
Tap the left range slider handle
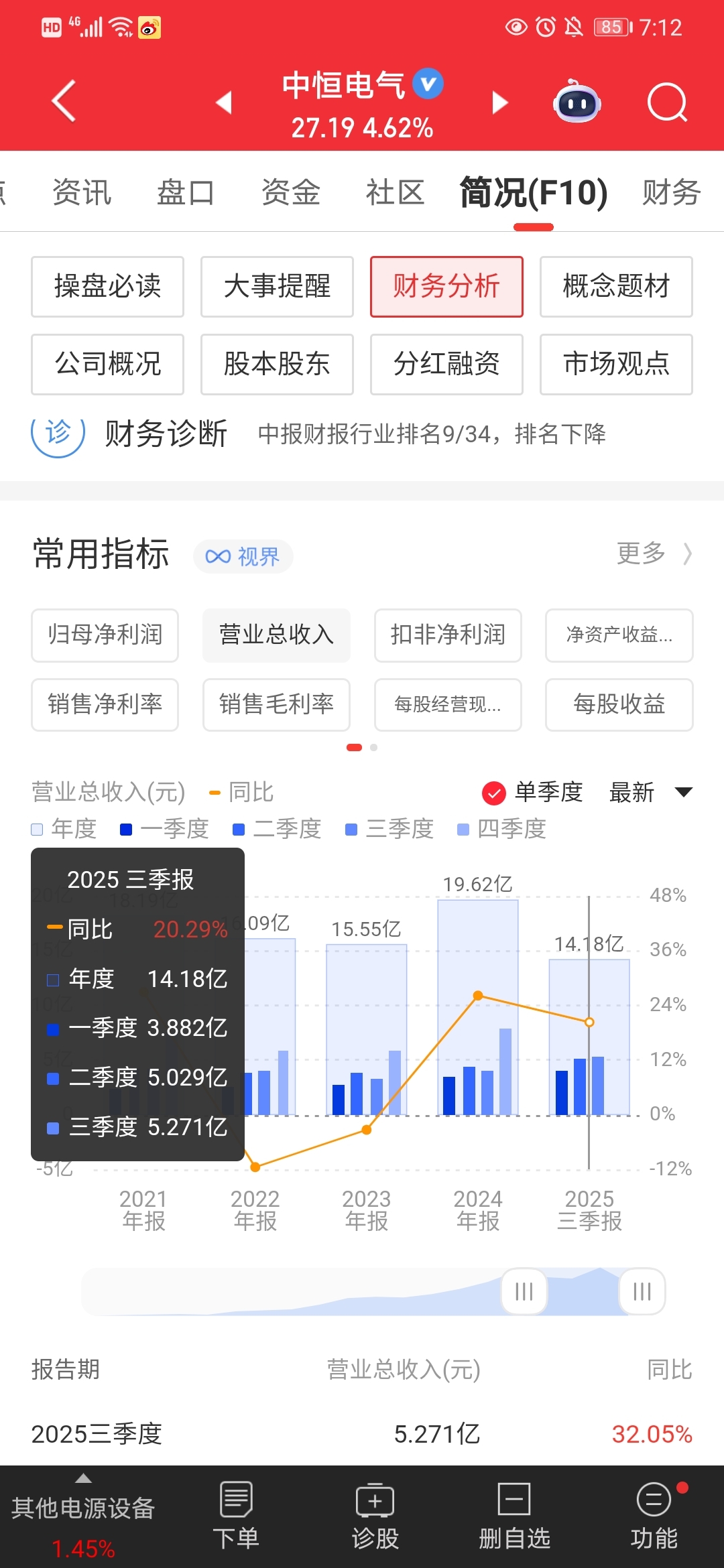click(x=524, y=1291)
